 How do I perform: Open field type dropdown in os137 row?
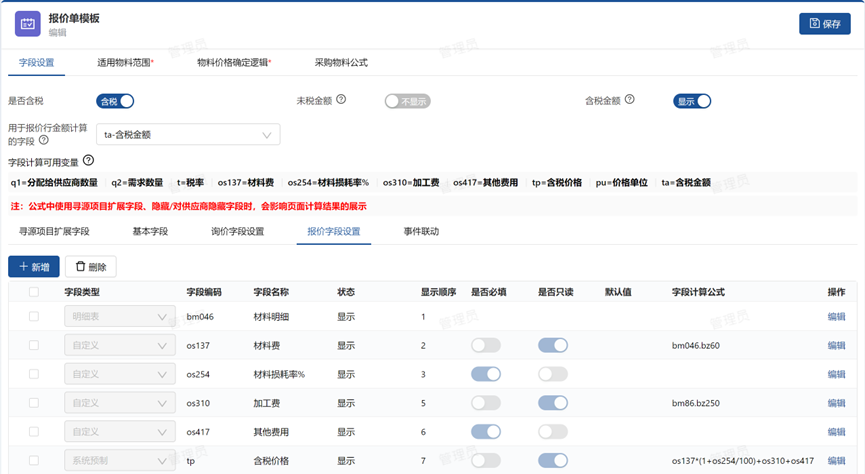coord(120,345)
